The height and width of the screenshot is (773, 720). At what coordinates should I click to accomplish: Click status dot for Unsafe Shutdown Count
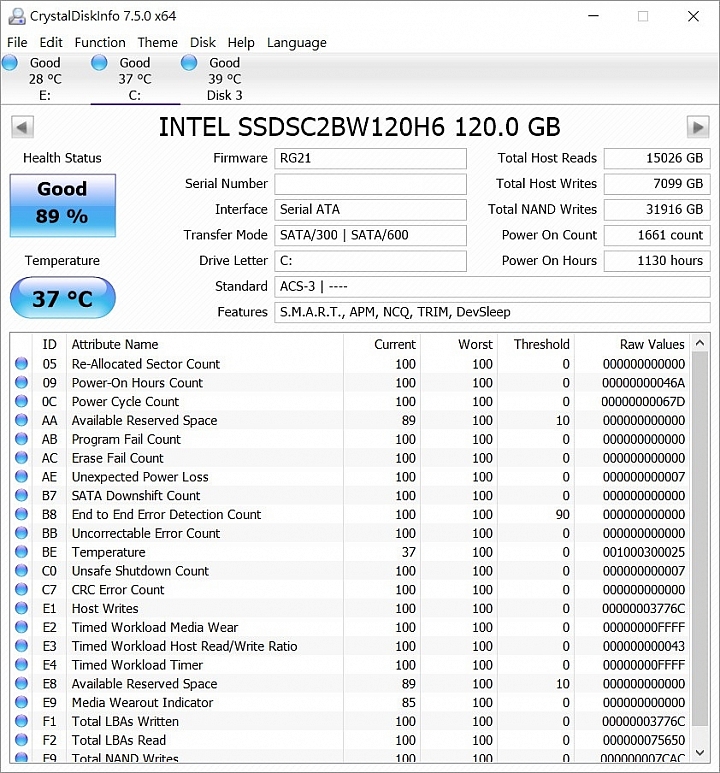coord(21,570)
